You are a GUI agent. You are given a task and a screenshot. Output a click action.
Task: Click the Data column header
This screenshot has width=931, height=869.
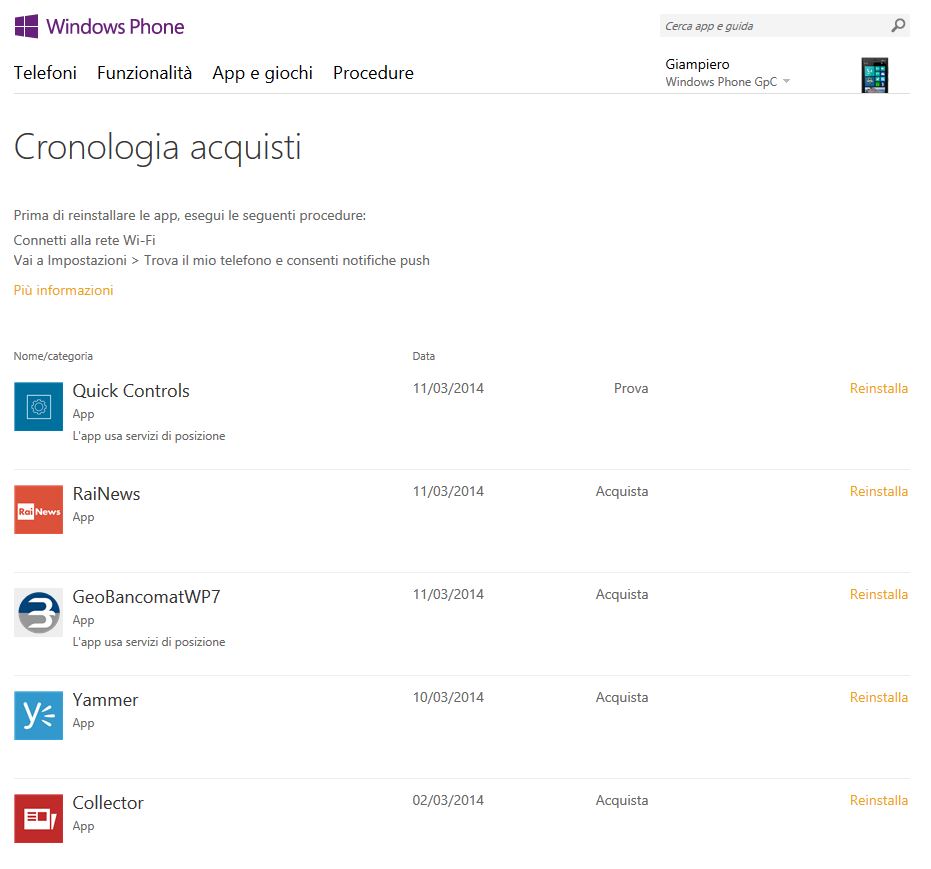[424, 356]
